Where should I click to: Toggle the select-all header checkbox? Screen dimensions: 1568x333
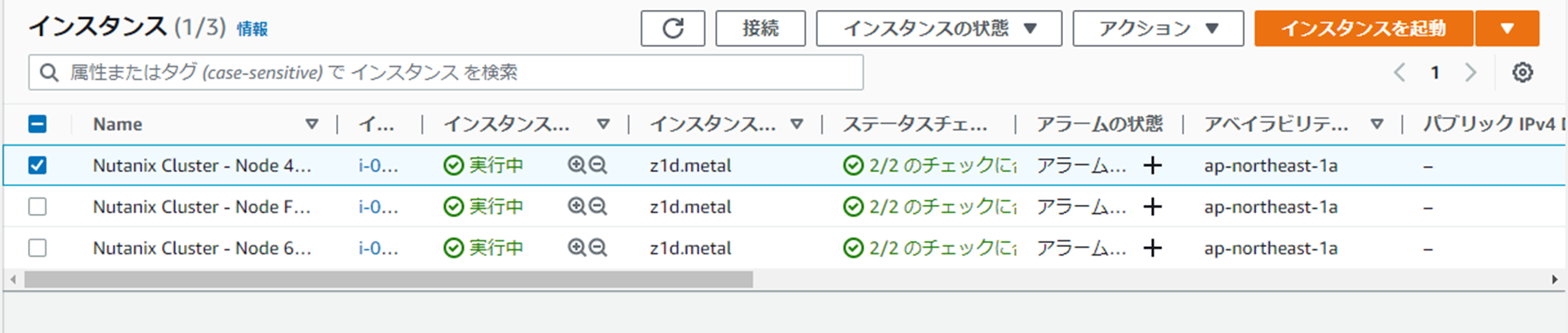(37, 124)
